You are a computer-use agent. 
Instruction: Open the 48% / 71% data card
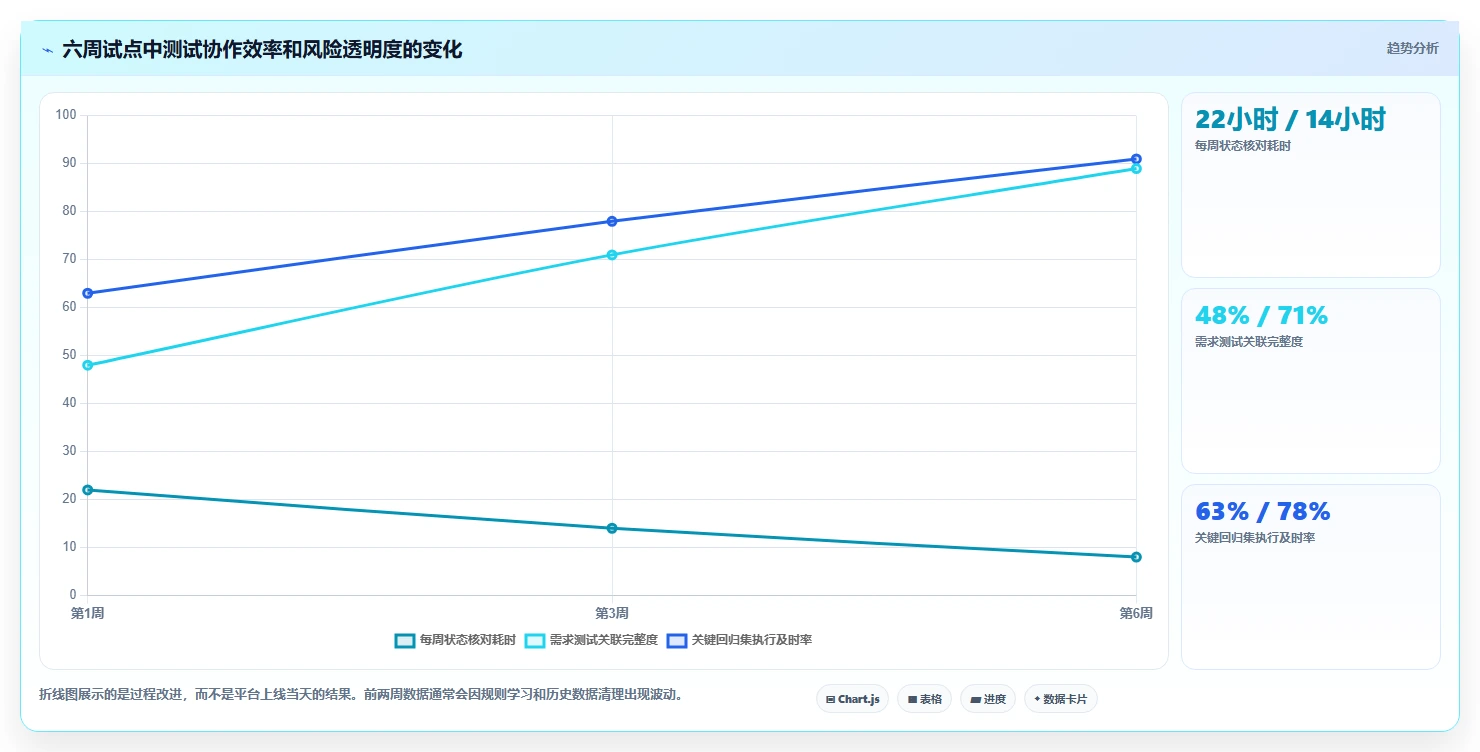1310,381
